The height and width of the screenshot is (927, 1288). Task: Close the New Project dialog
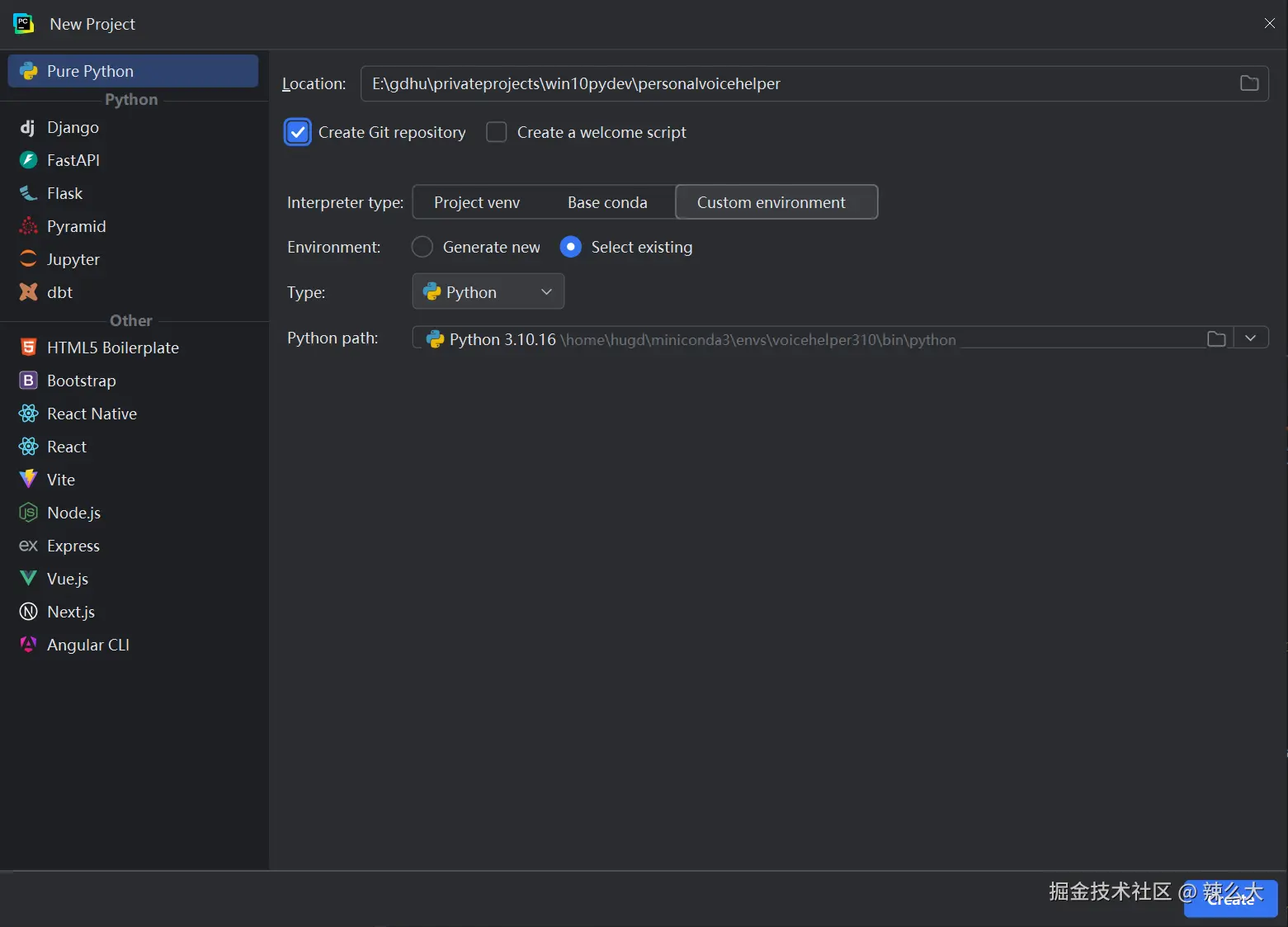[x=1269, y=23]
